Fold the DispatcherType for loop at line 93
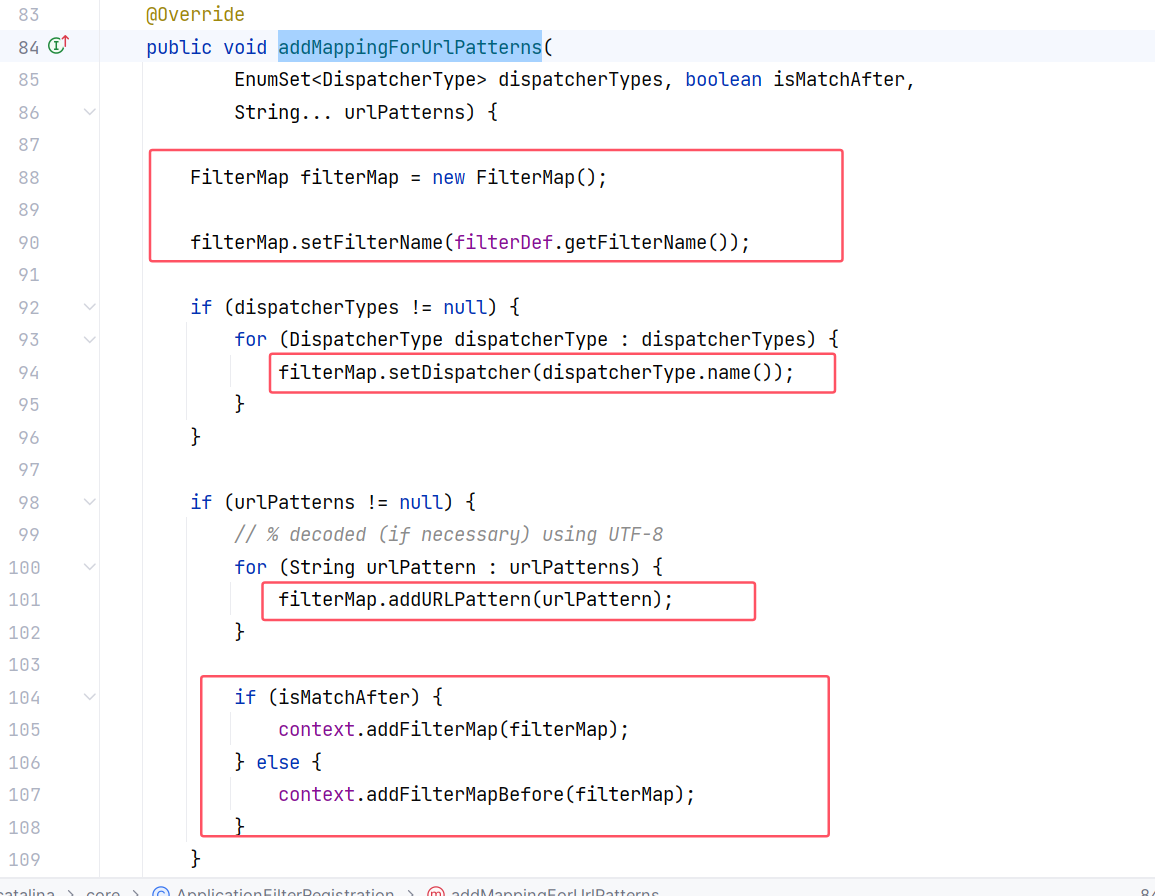1155x896 pixels. point(90,340)
